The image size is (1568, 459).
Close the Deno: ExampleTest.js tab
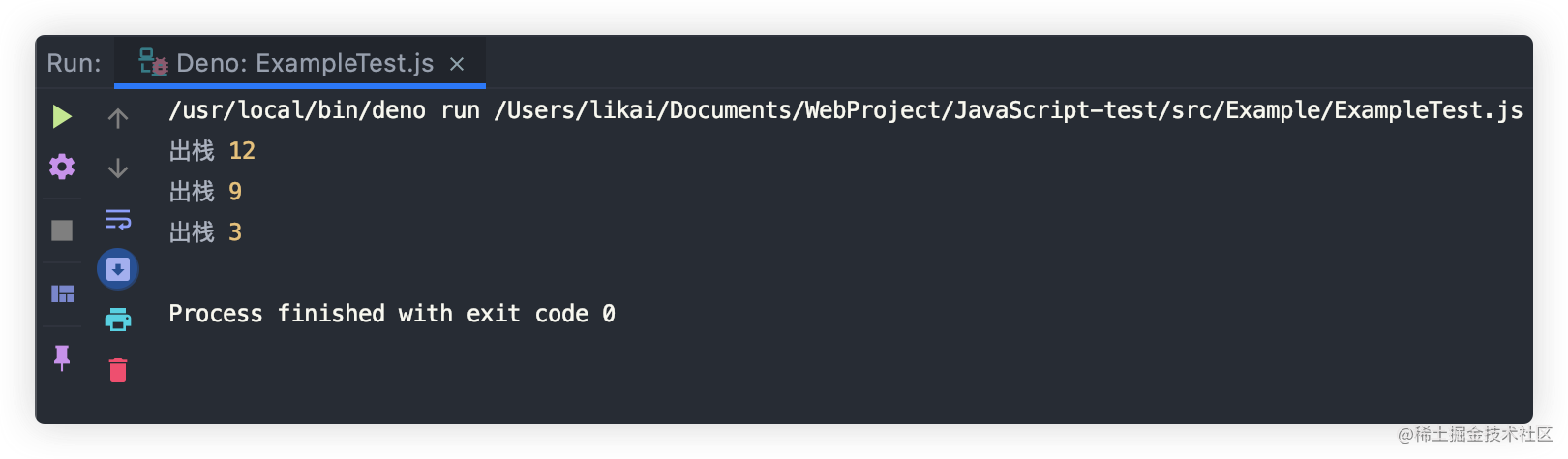click(457, 64)
